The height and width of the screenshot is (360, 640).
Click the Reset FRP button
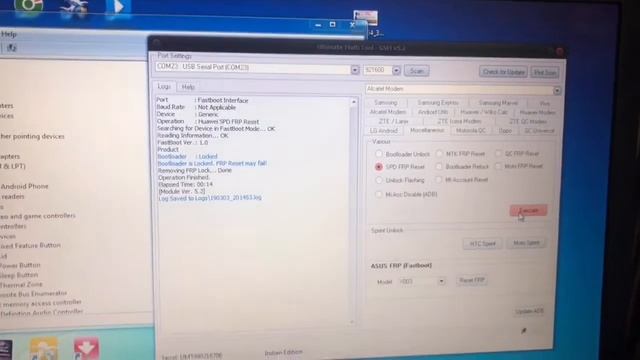click(471, 280)
